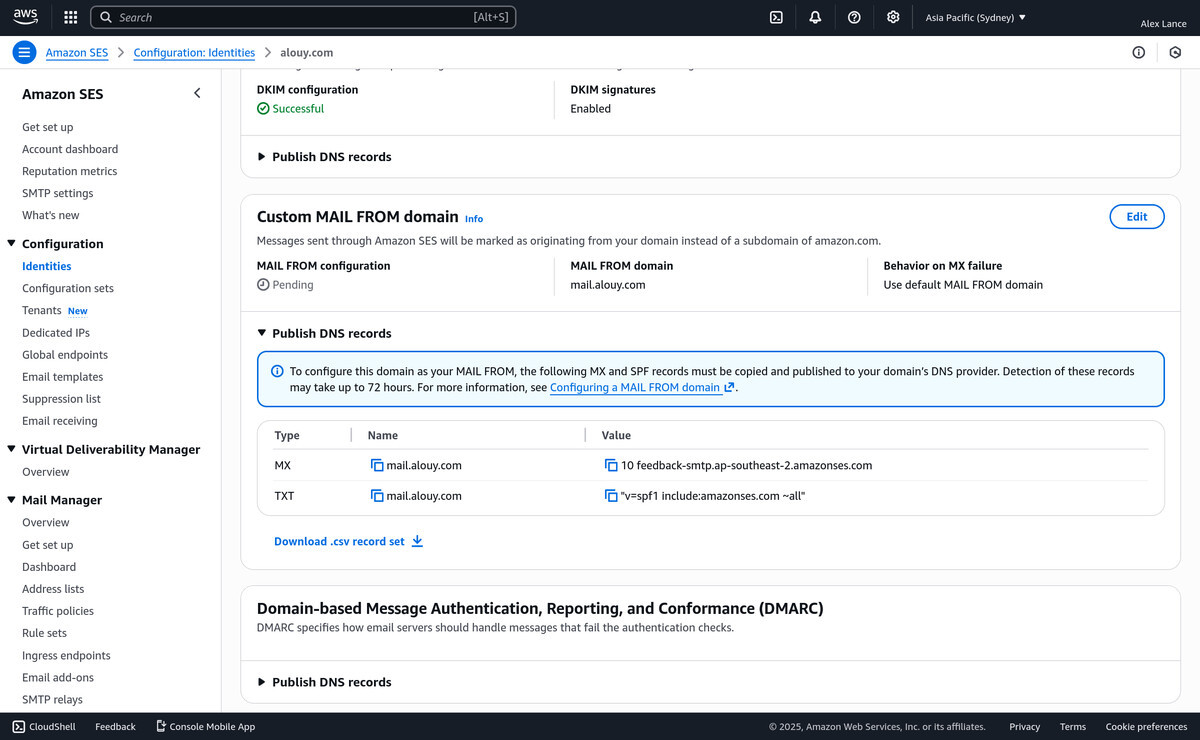Copy the SPF TXT record value
Screen dimensions: 1200x740
pyautogui.click(x=611, y=496)
